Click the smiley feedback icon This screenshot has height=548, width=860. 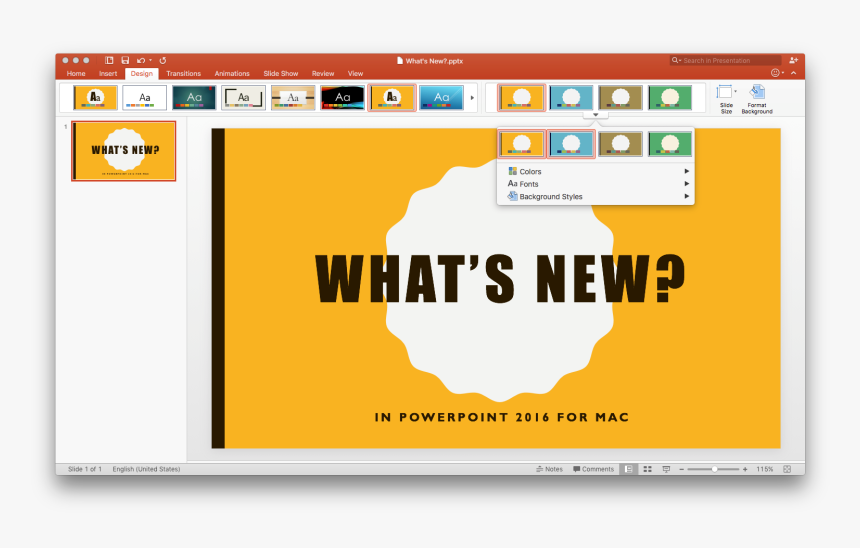point(775,73)
